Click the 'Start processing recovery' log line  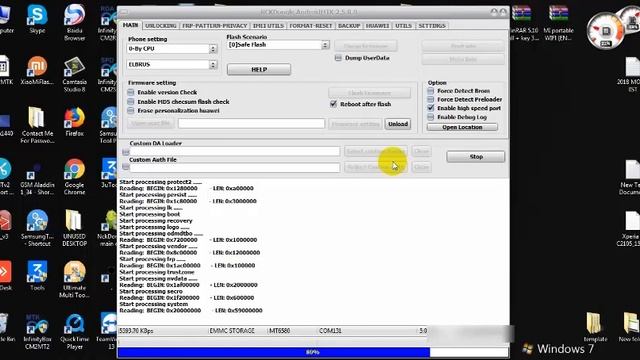click(156, 221)
